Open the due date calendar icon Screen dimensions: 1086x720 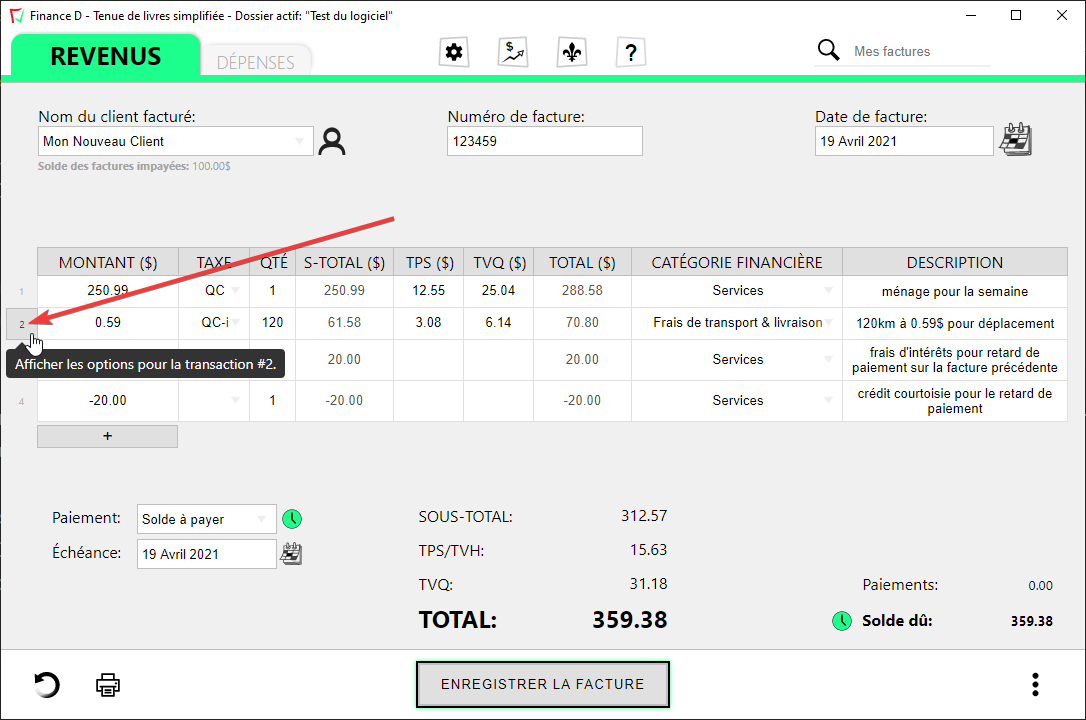coord(291,553)
